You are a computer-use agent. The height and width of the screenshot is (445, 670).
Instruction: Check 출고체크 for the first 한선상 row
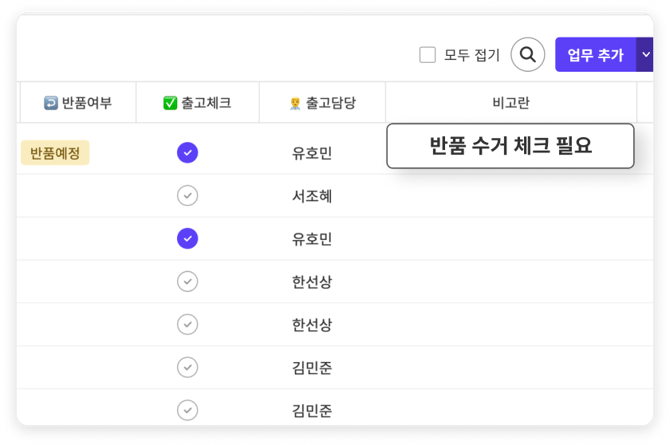187,282
